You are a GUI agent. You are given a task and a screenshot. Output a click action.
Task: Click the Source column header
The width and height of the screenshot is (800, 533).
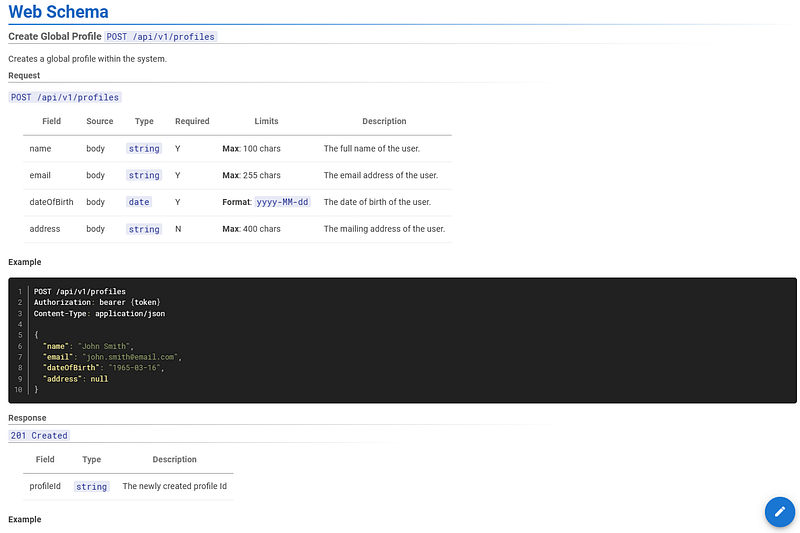pos(99,121)
